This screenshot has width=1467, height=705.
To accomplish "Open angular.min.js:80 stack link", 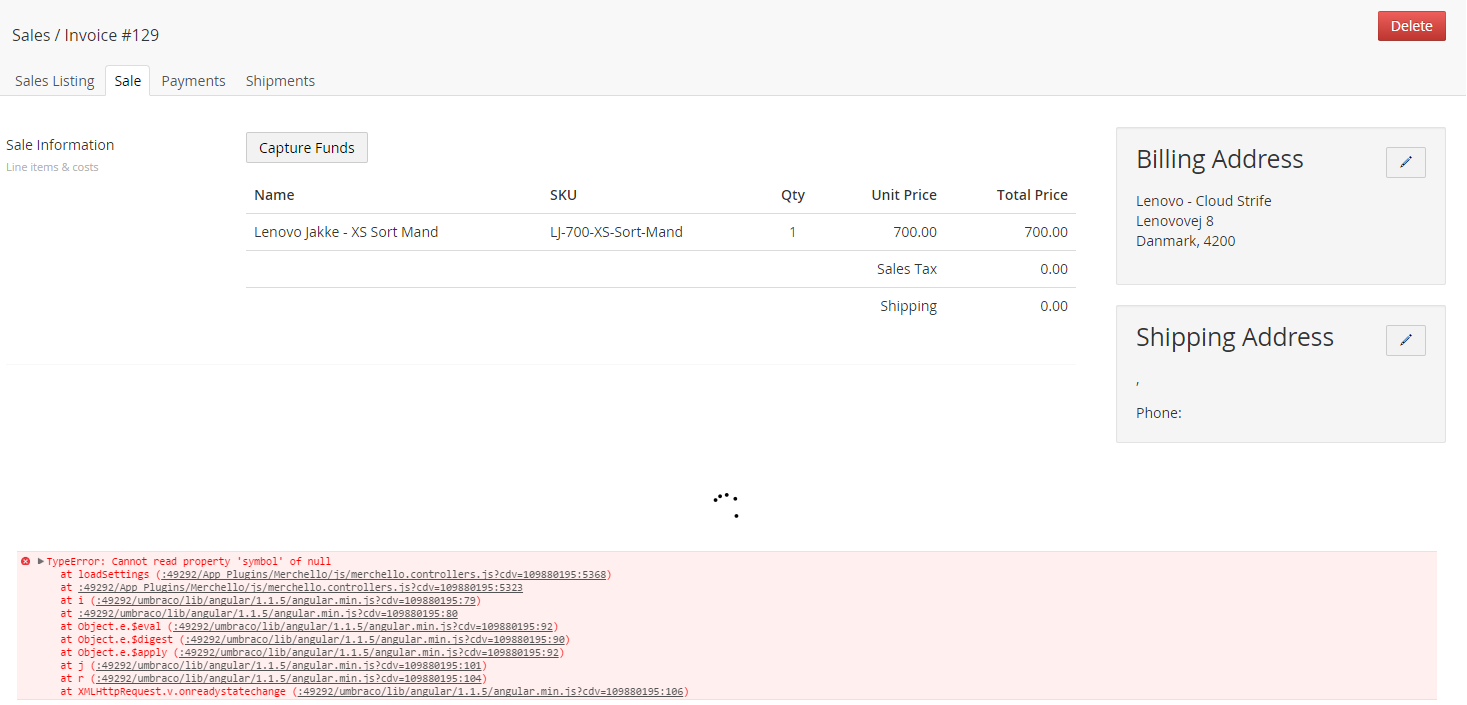I will tap(268, 614).
